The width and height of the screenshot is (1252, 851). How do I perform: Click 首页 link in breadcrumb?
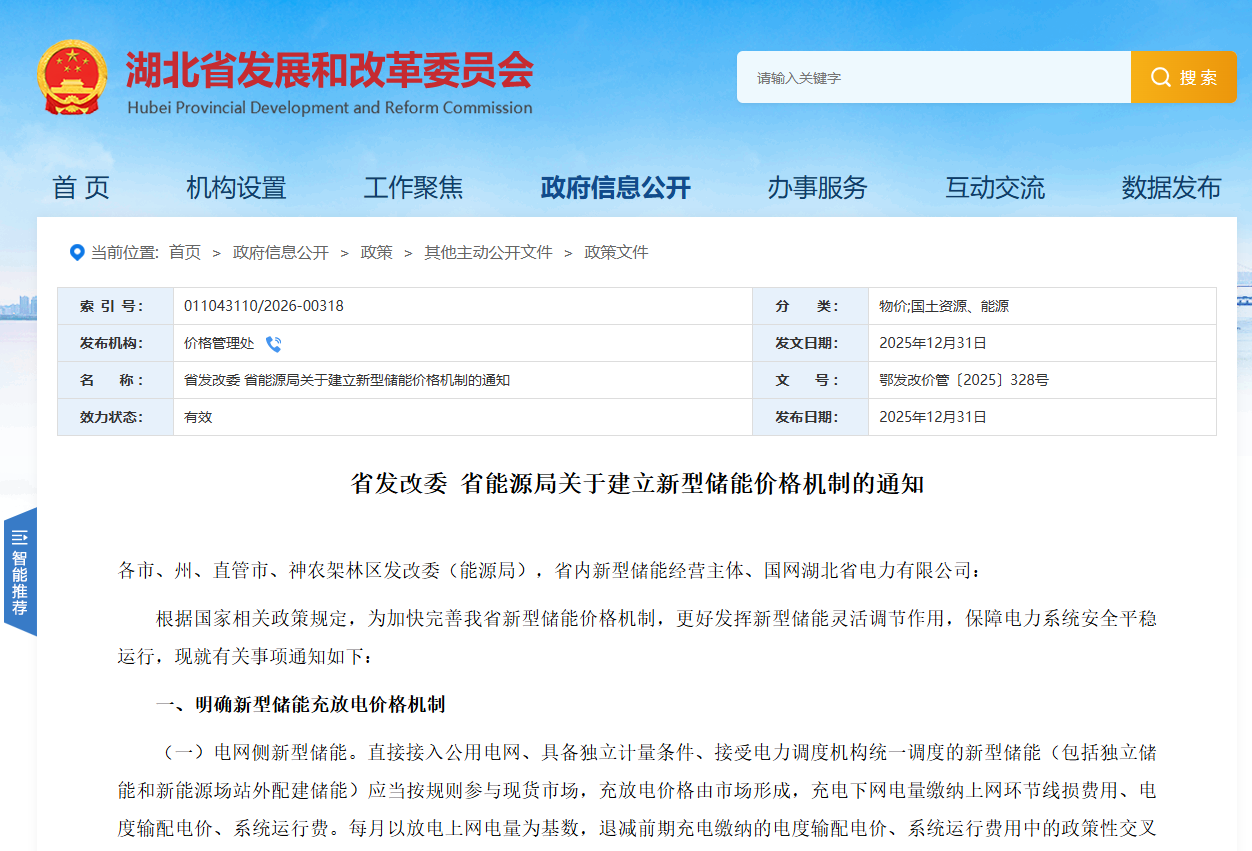coord(184,253)
